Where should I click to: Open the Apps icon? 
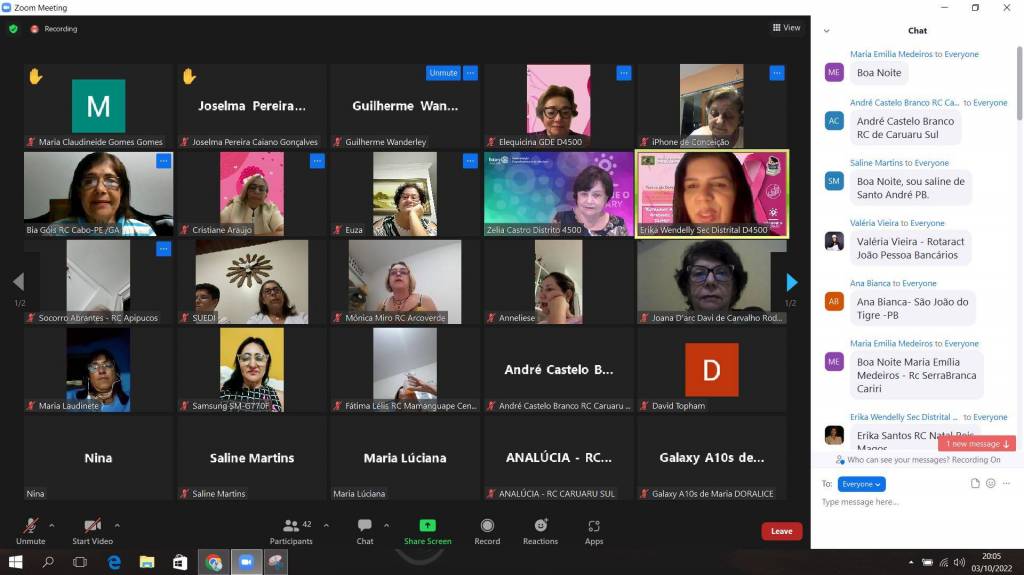click(594, 526)
